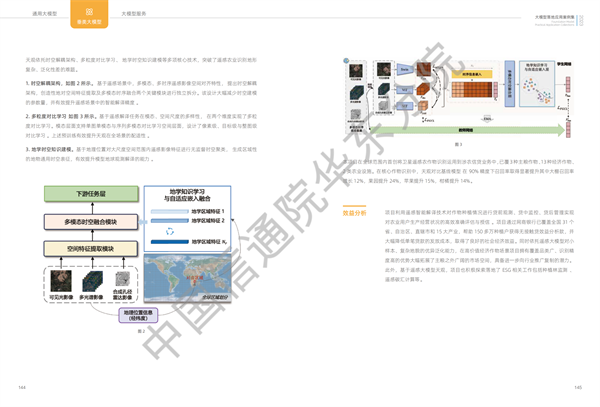Open the 通用大模型 section tab
The height and width of the screenshot is (407, 600).
click(x=44, y=13)
